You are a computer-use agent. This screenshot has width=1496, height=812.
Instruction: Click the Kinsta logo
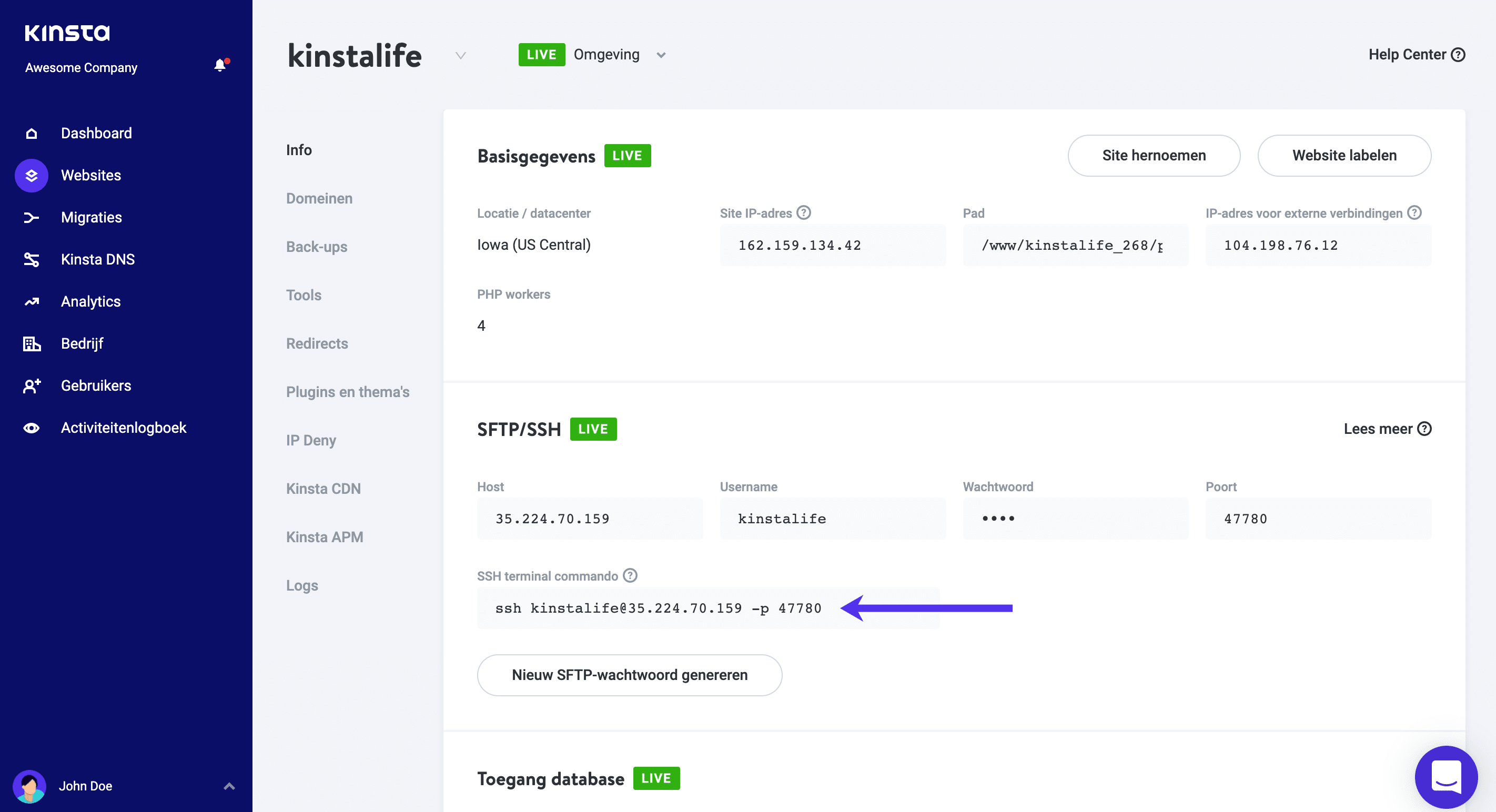click(67, 33)
